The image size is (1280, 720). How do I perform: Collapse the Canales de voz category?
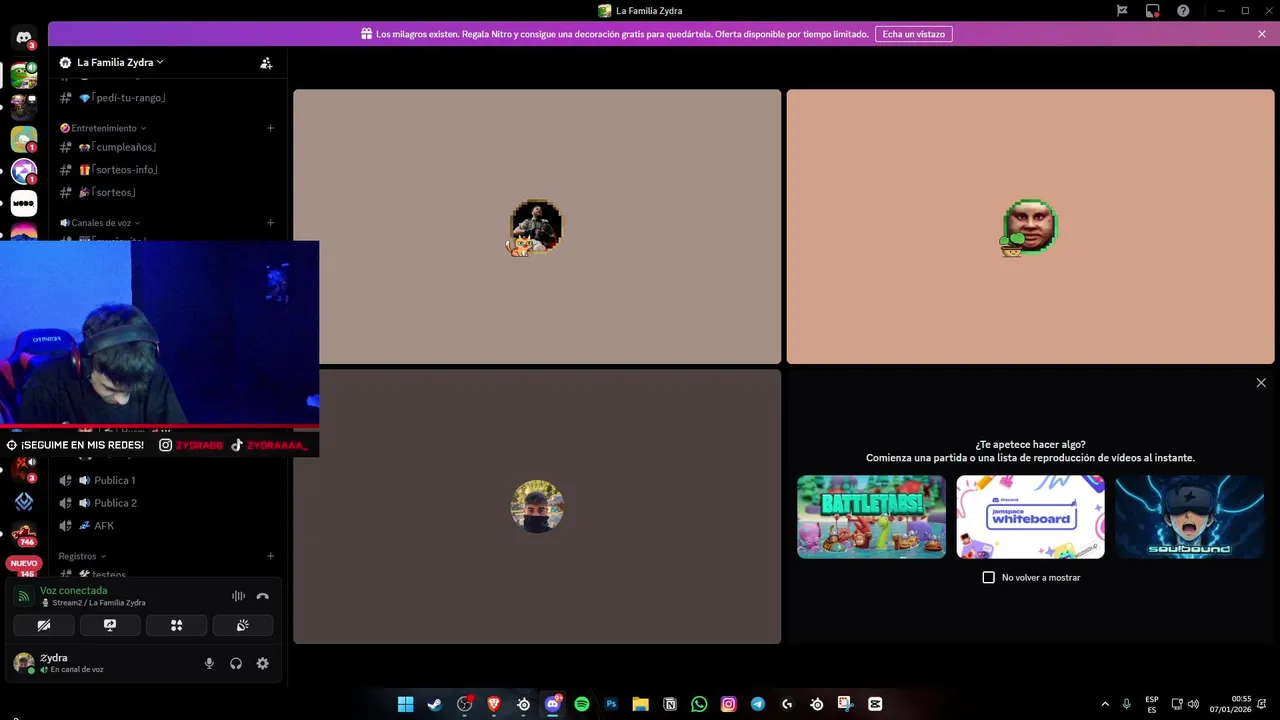[x=100, y=223]
